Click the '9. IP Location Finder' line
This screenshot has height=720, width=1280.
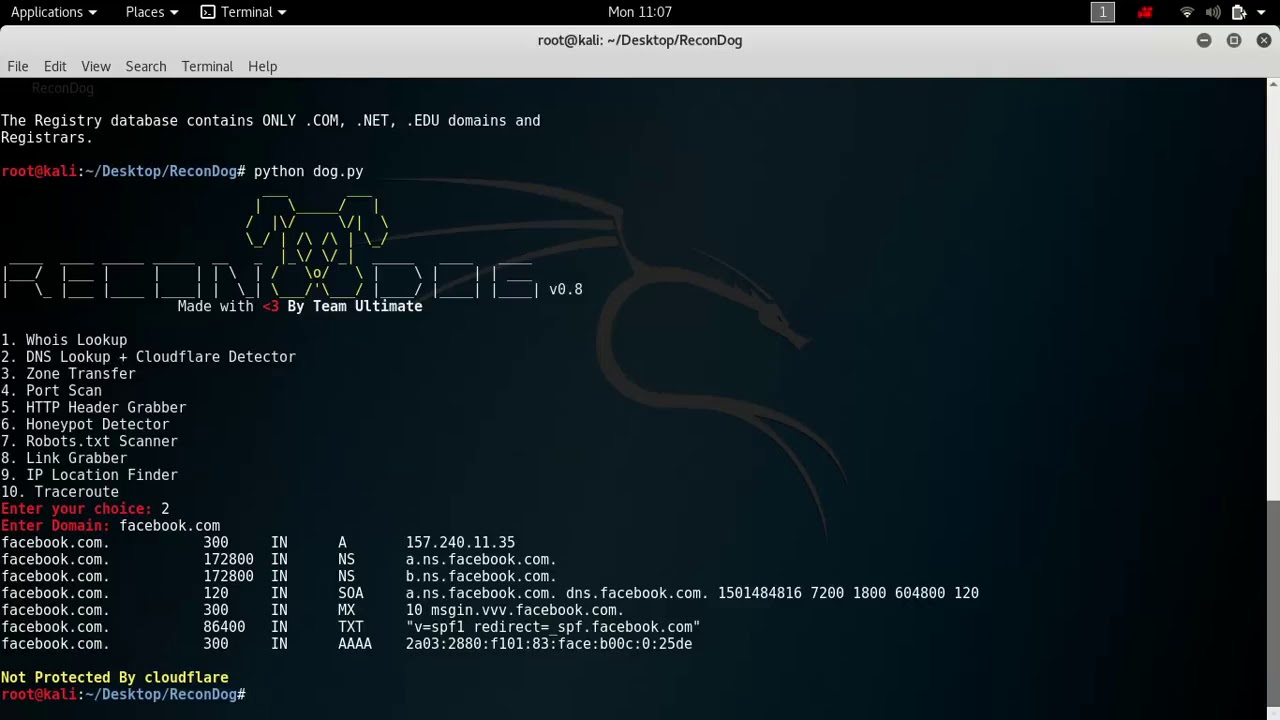click(89, 475)
